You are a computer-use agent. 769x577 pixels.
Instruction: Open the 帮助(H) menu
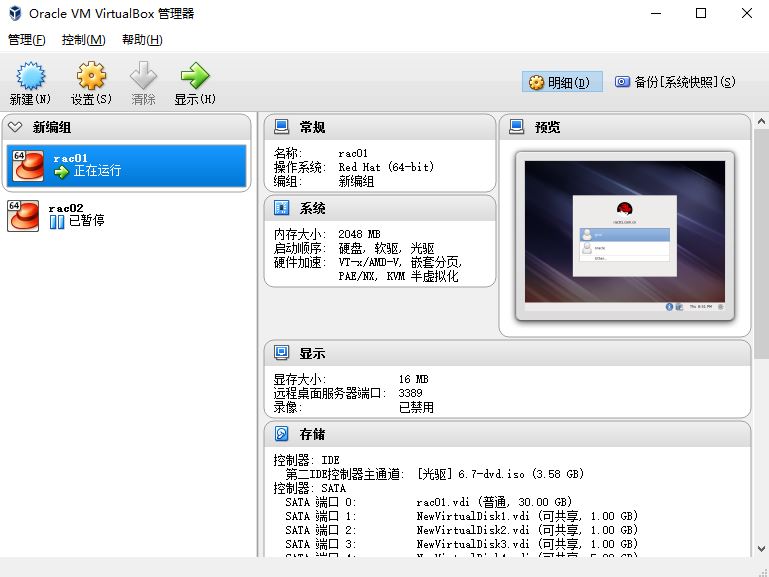pyautogui.click(x=142, y=40)
